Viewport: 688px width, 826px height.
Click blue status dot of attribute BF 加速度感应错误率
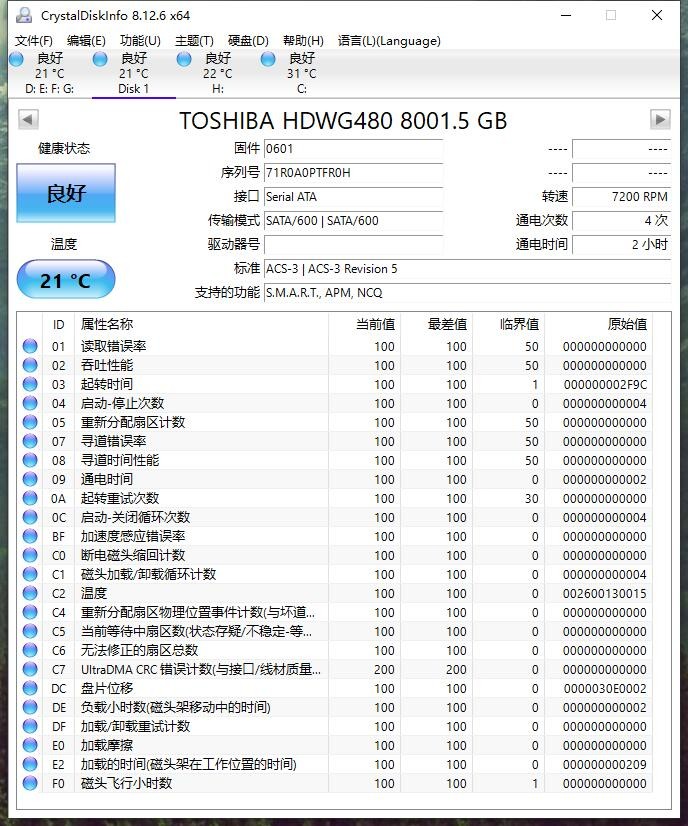click(x=30, y=536)
